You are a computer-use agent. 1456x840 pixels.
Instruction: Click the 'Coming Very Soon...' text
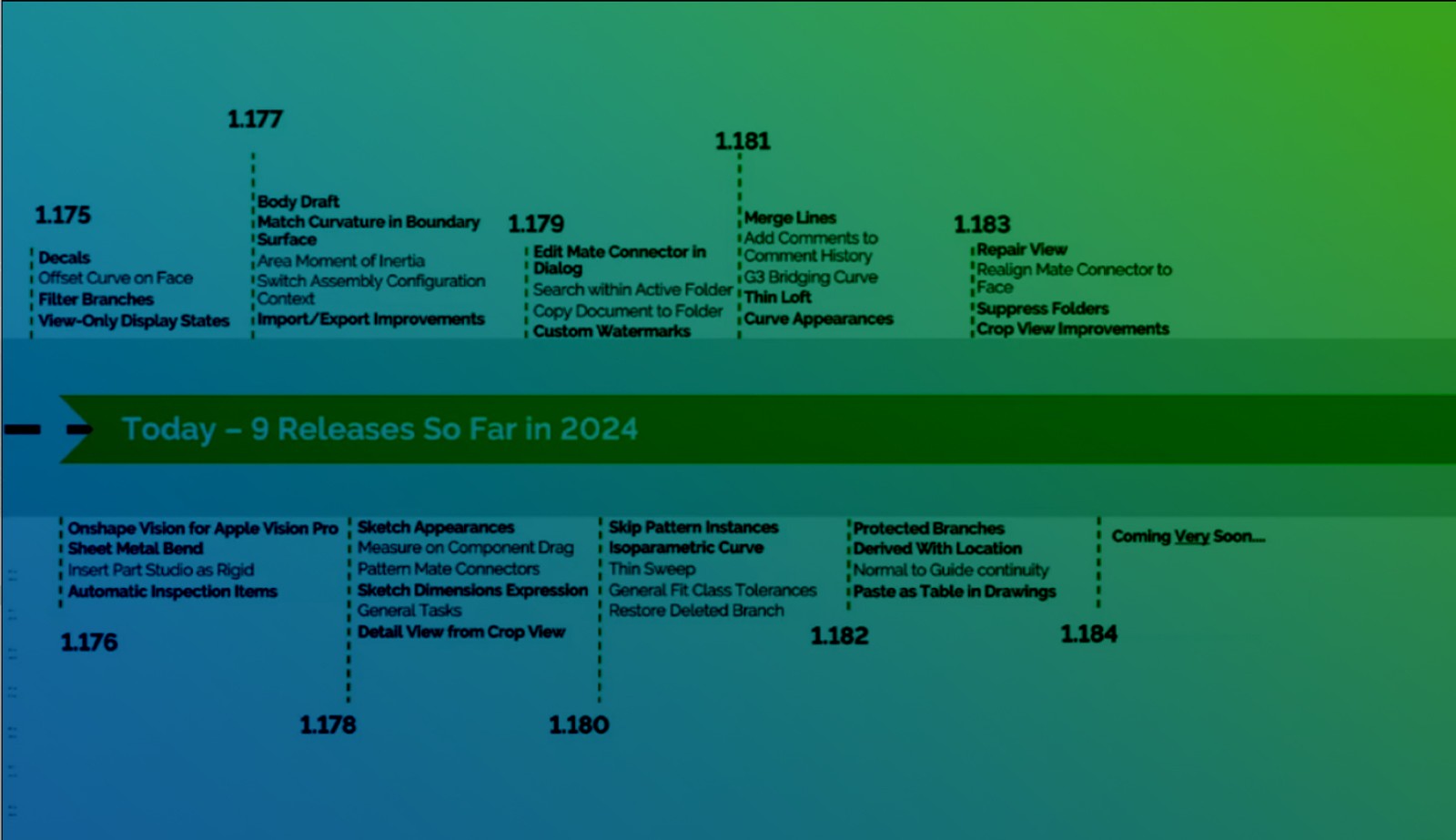click(x=1188, y=536)
